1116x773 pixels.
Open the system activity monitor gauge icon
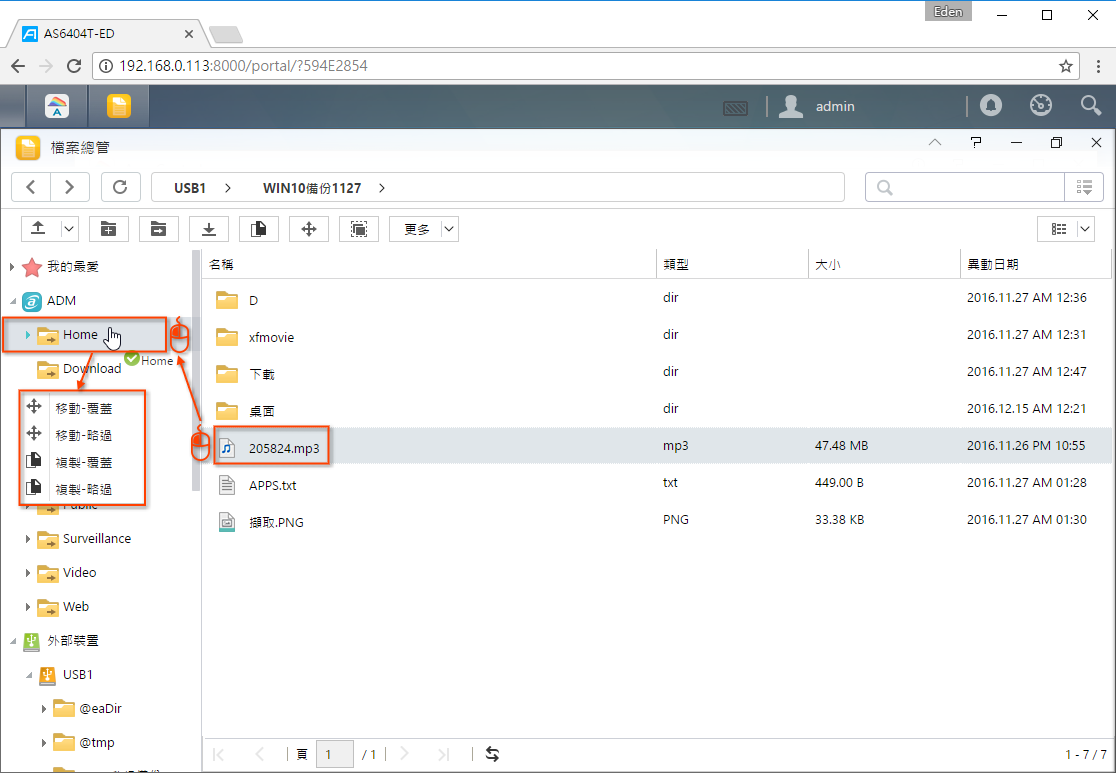(x=1041, y=105)
